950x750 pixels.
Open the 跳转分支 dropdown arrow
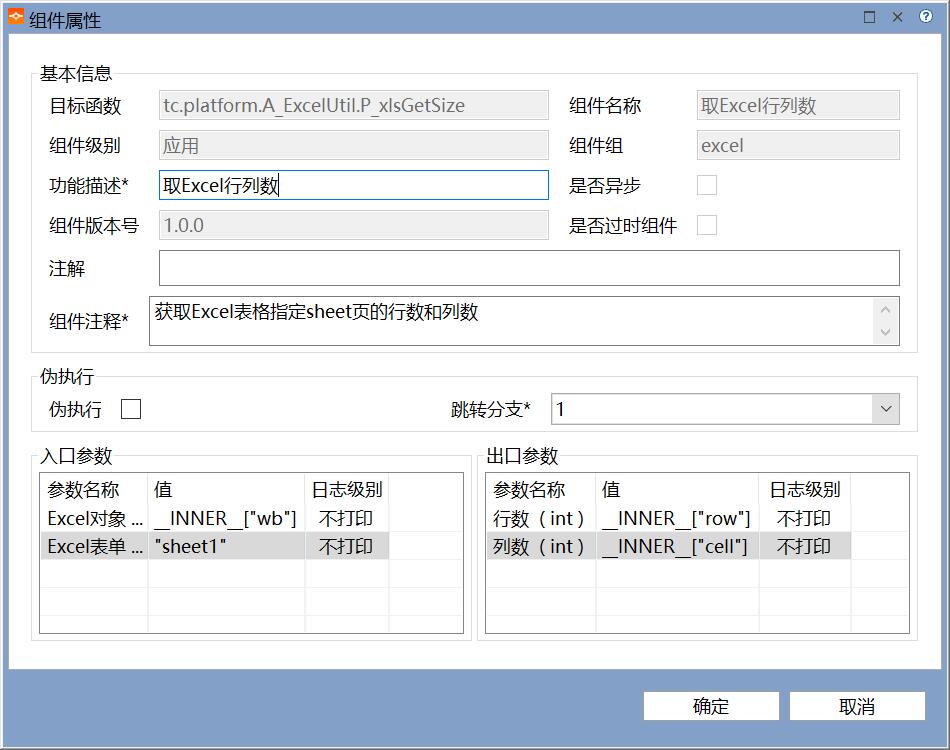click(885, 409)
